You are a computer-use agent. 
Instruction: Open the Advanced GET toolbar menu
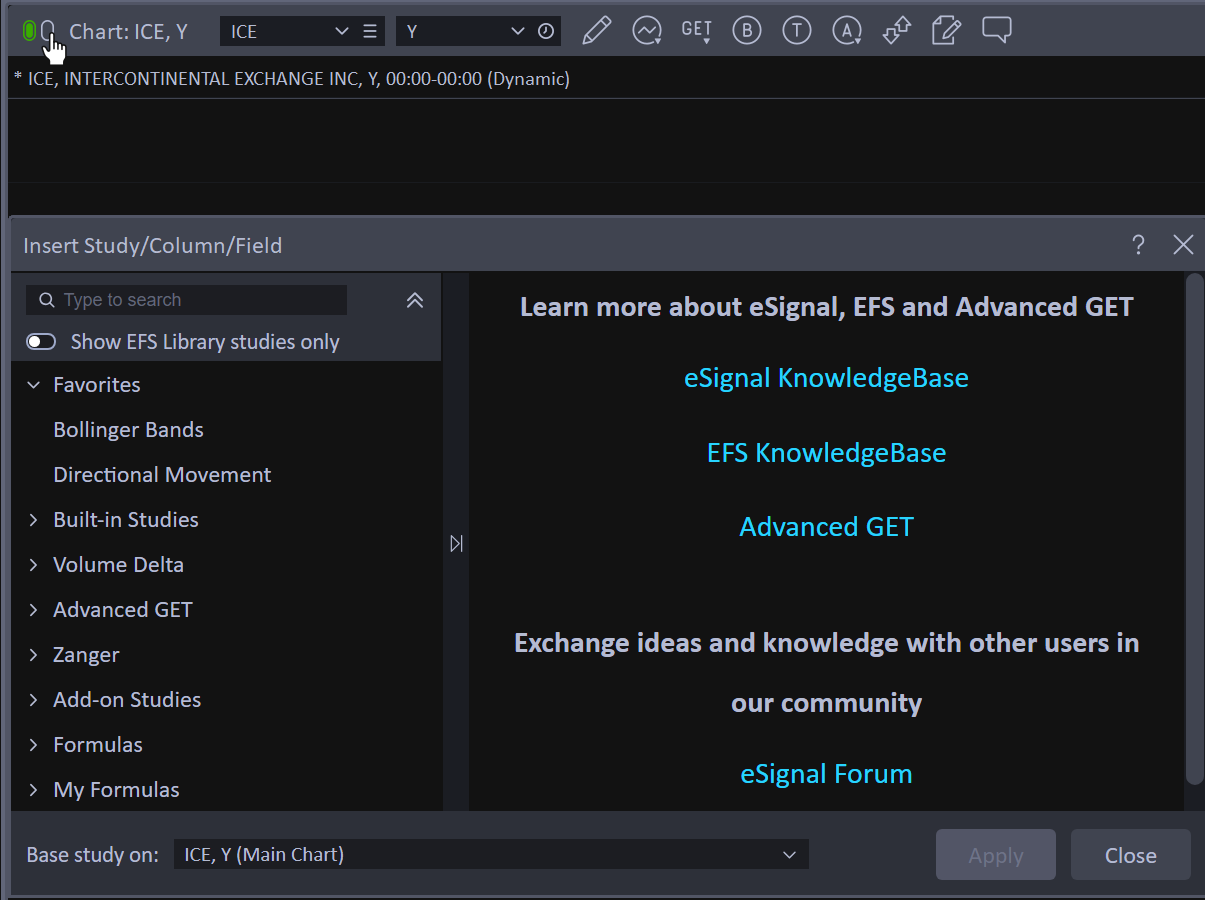coord(696,31)
